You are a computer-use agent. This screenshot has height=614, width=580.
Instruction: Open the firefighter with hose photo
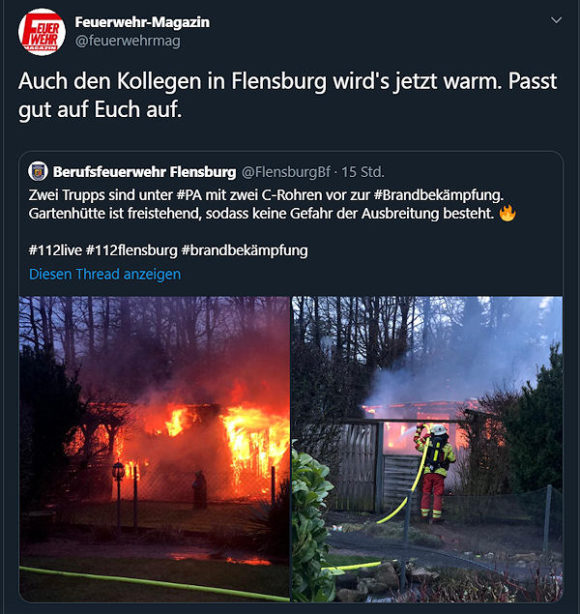427,449
